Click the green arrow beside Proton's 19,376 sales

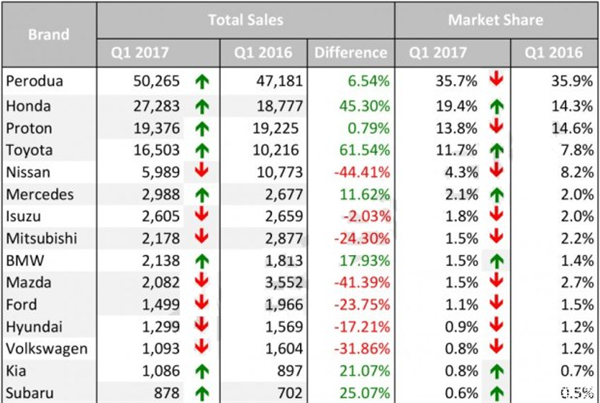point(202,129)
